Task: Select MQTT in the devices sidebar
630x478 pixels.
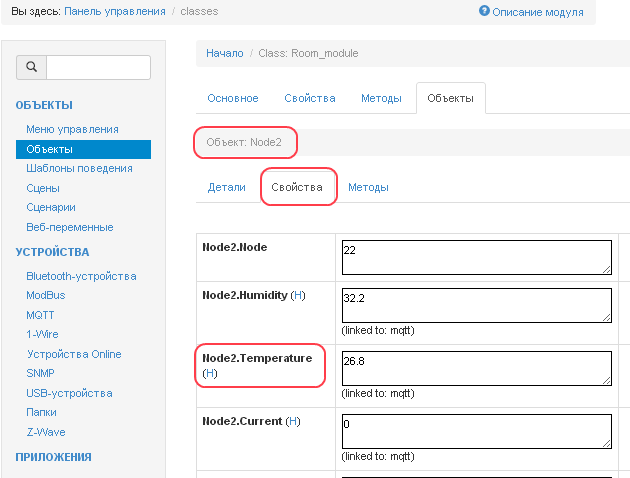Action: click(x=42, y=315)
